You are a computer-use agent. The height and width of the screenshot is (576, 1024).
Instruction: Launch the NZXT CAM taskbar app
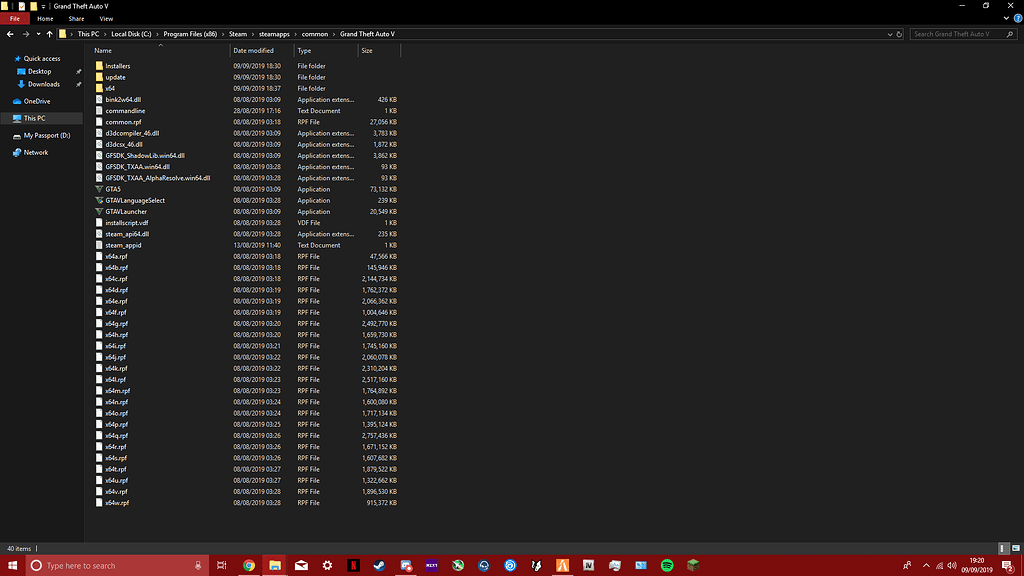[430, 565]
